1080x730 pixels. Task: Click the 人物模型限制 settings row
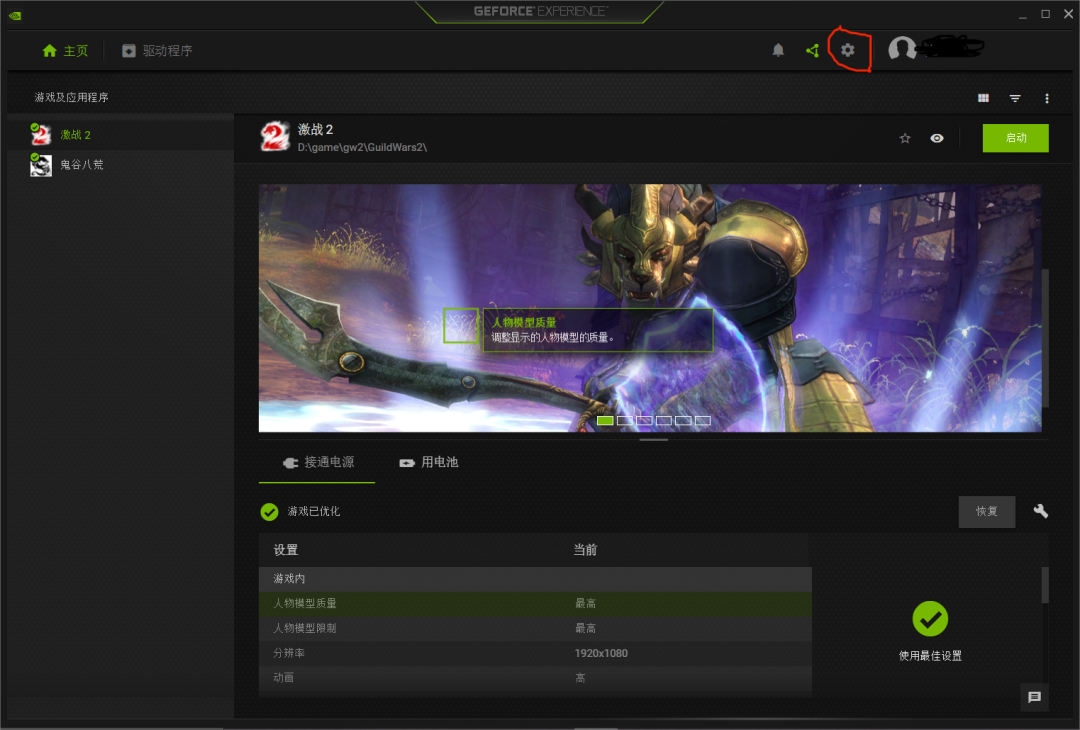tap(535, 628)
